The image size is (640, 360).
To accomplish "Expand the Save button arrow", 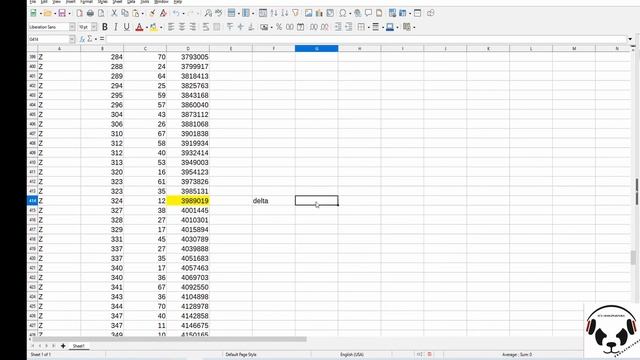I will click(69, 14).
